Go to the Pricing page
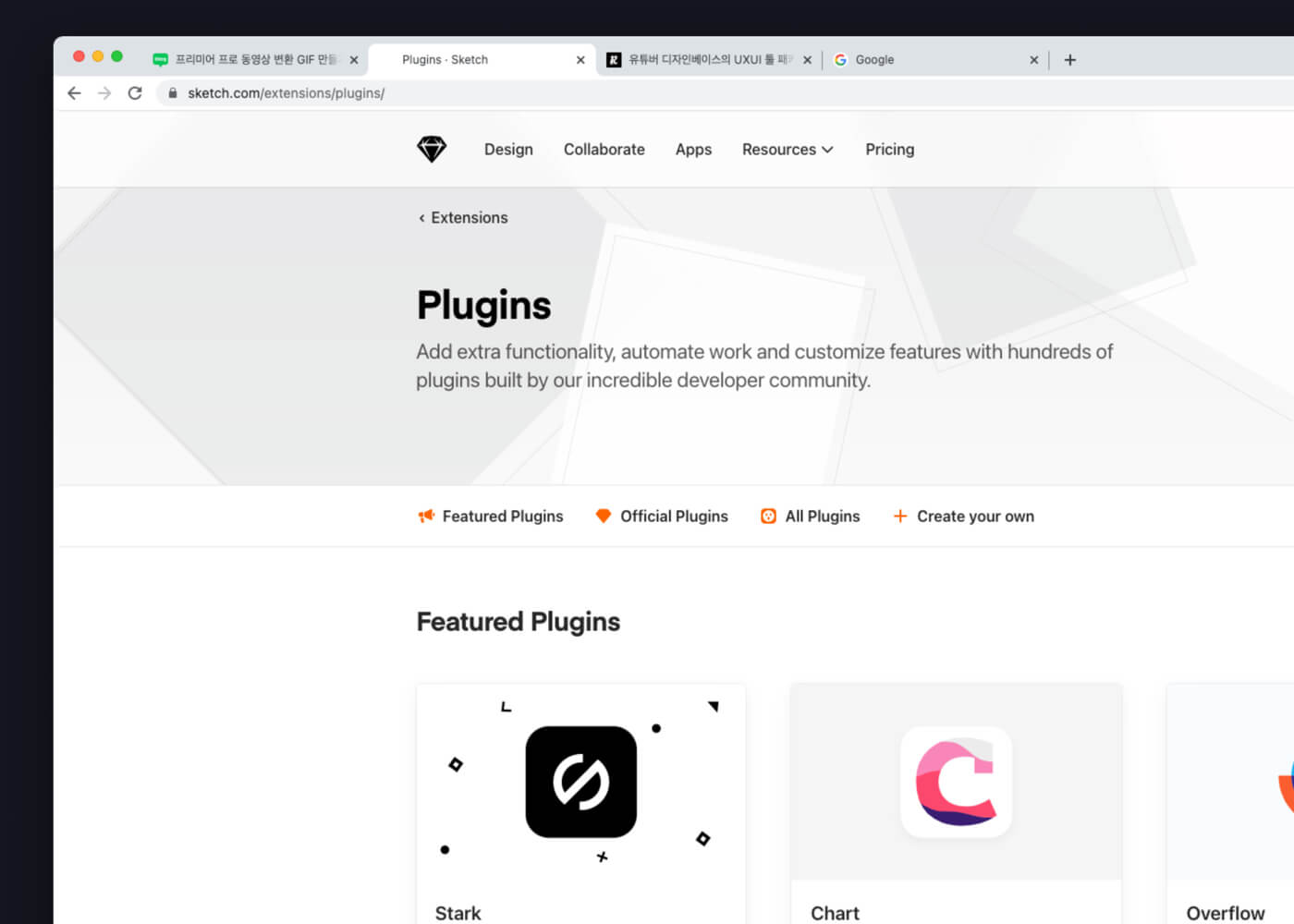Image resolution: width=1294 pixels, height=924 pixels. tap(889, 150)
